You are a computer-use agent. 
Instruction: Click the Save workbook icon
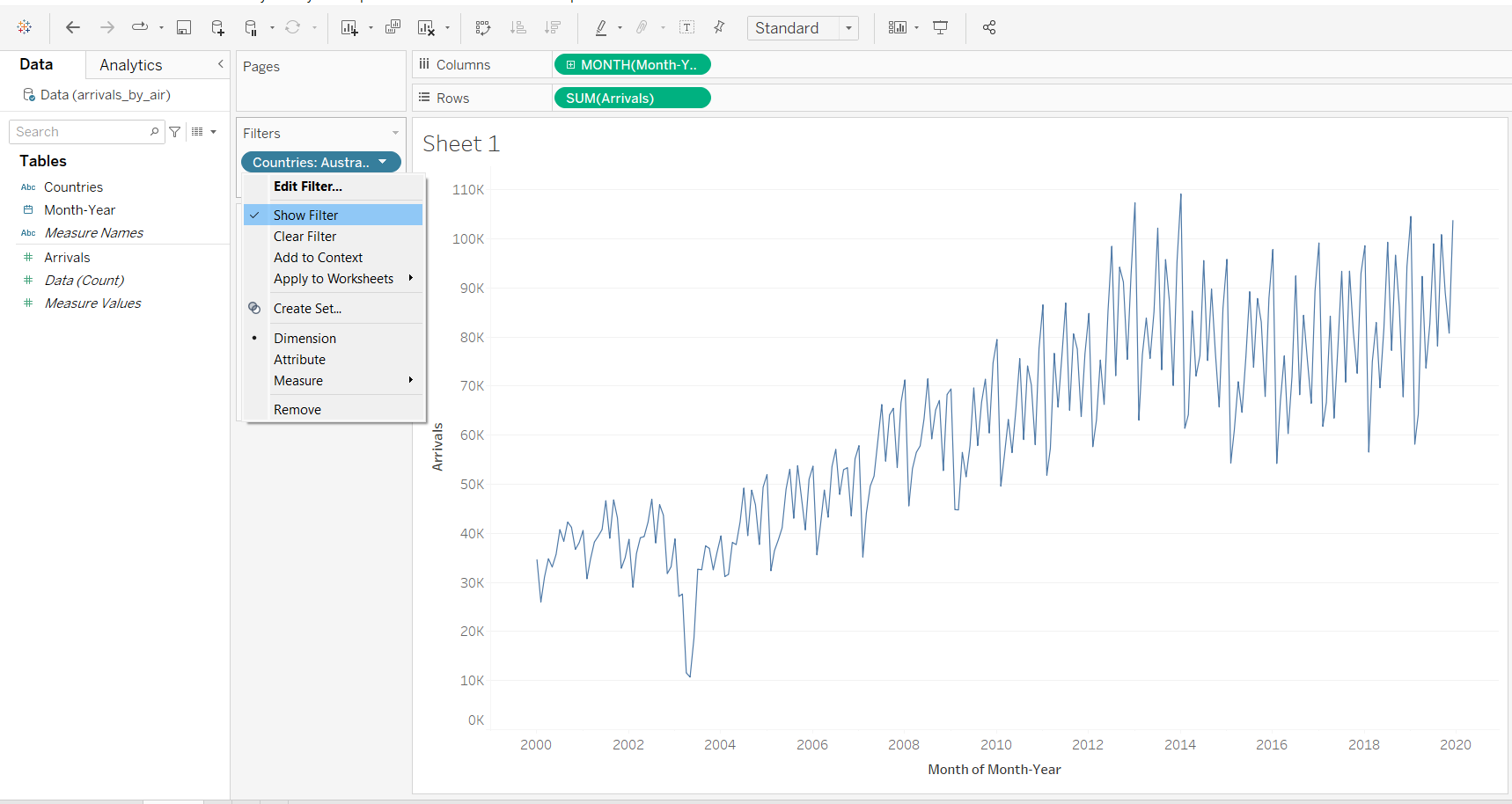point(183,28)
